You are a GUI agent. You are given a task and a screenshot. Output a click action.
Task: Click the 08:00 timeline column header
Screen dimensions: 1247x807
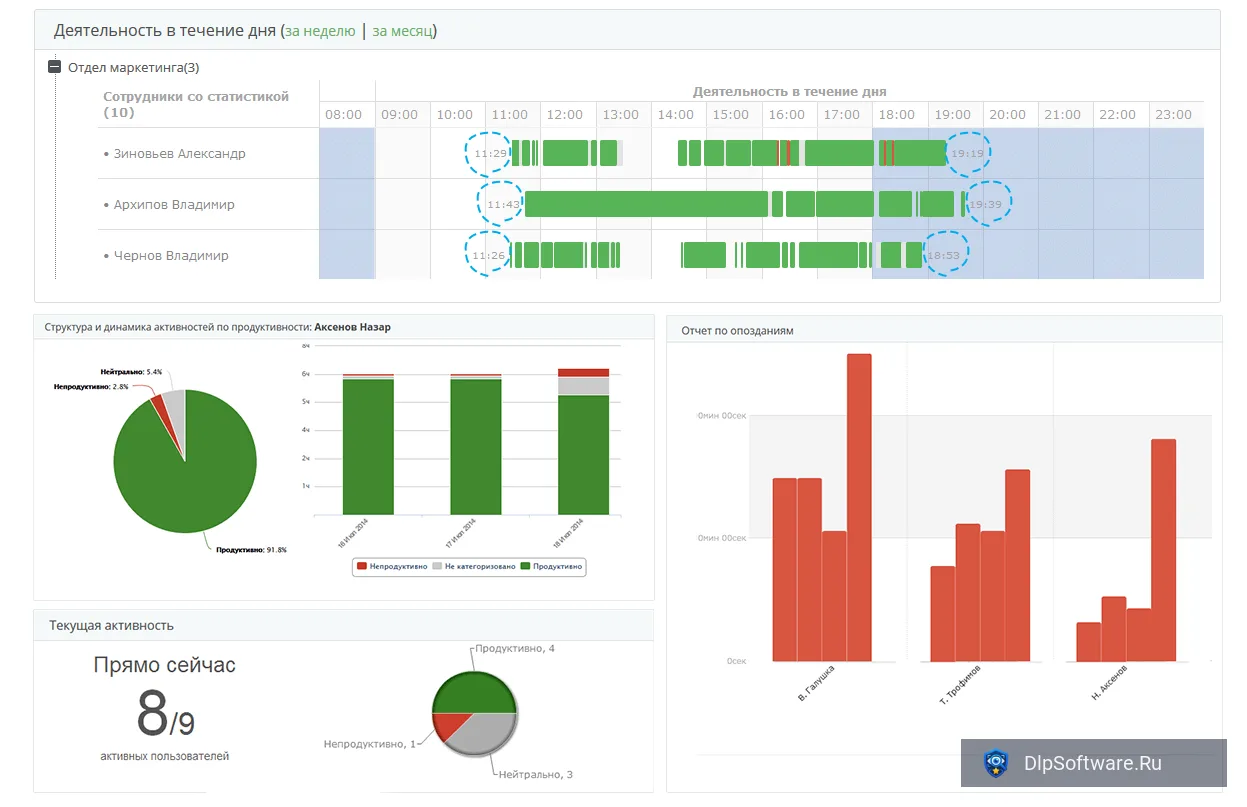coord(344,115)
